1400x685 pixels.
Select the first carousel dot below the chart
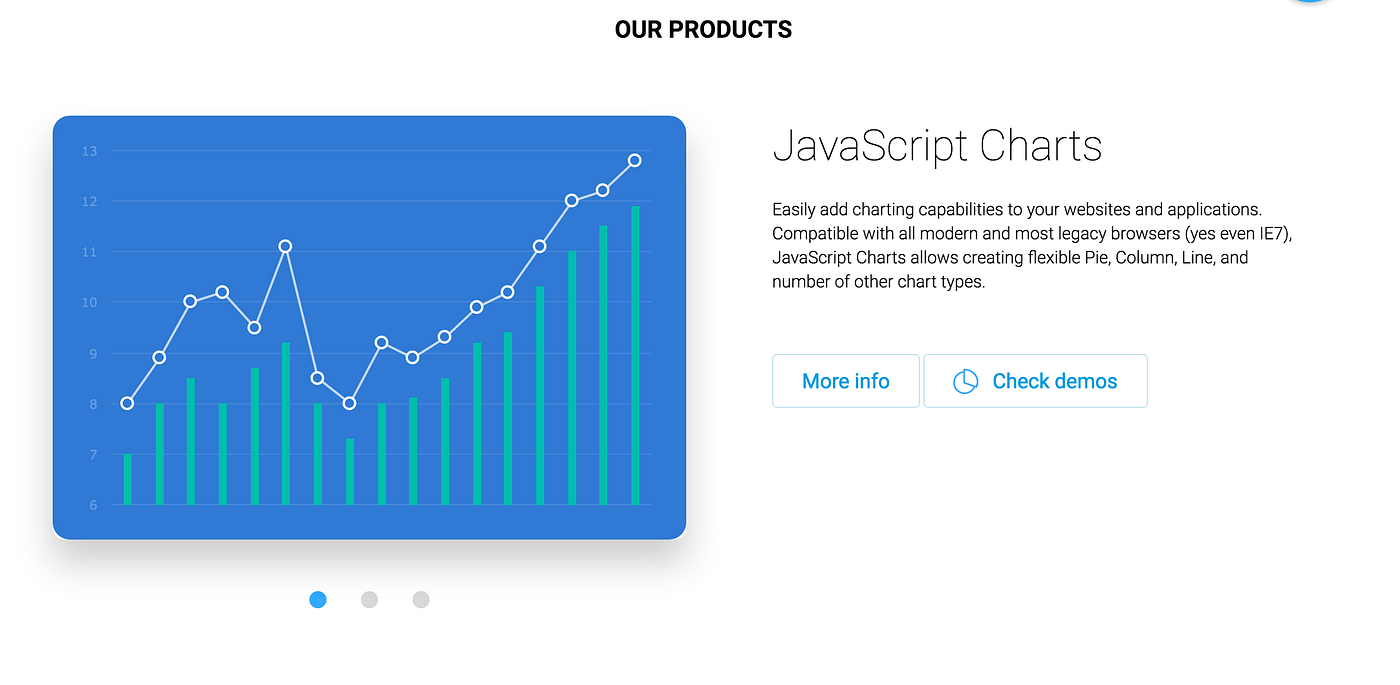tap(317, 599)
